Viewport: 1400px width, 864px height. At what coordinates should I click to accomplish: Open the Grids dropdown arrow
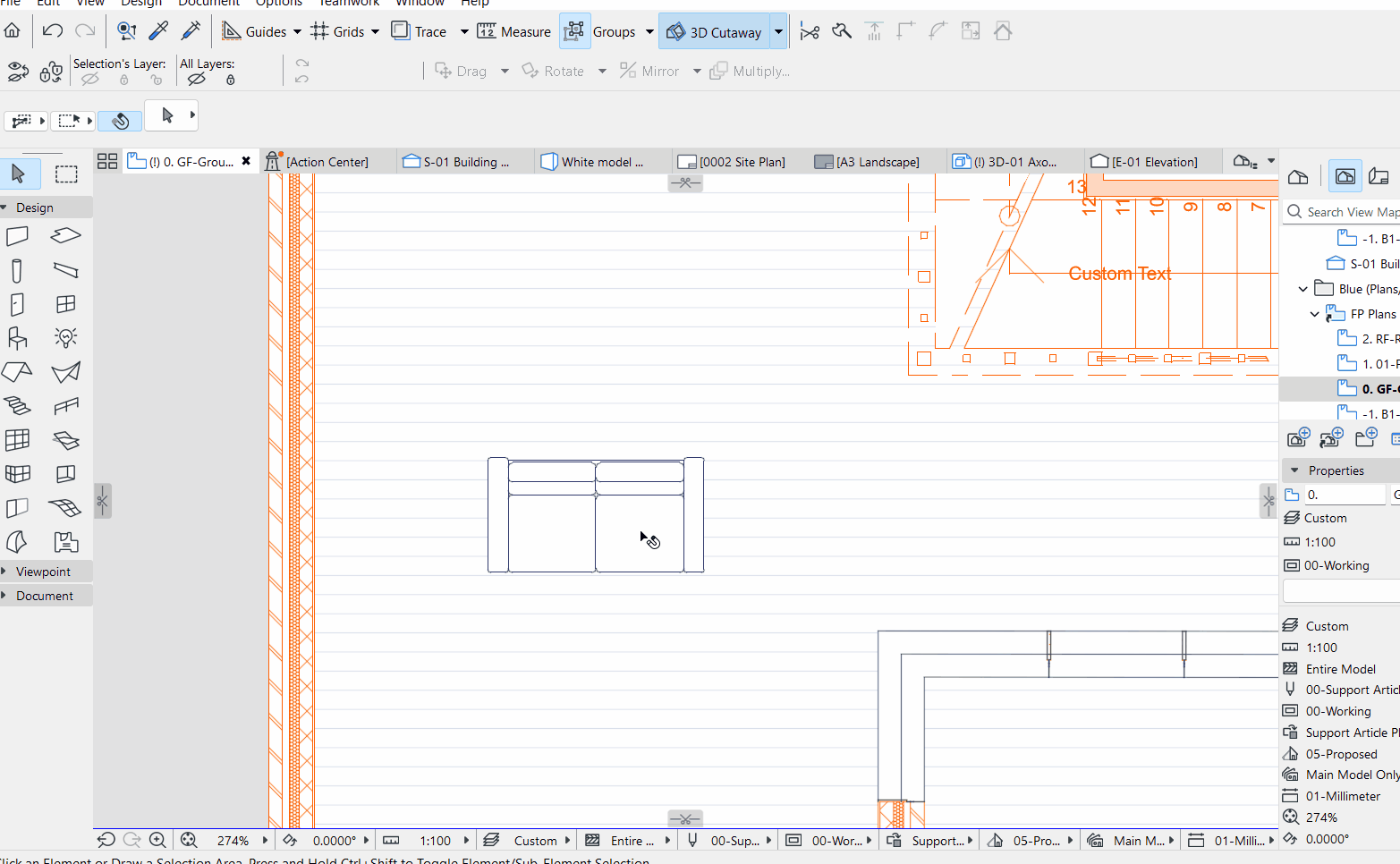pos(375,32)
